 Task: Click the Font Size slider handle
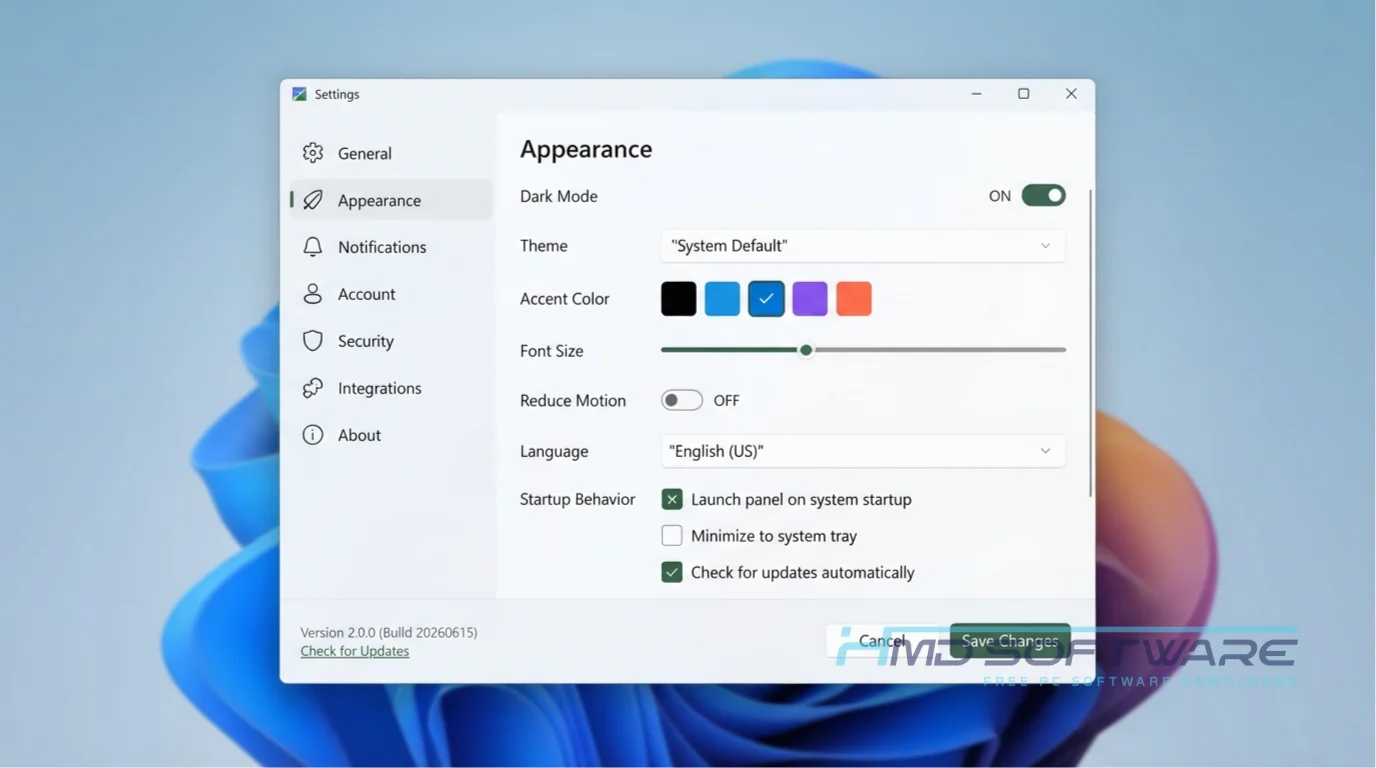tap(806, 350)
